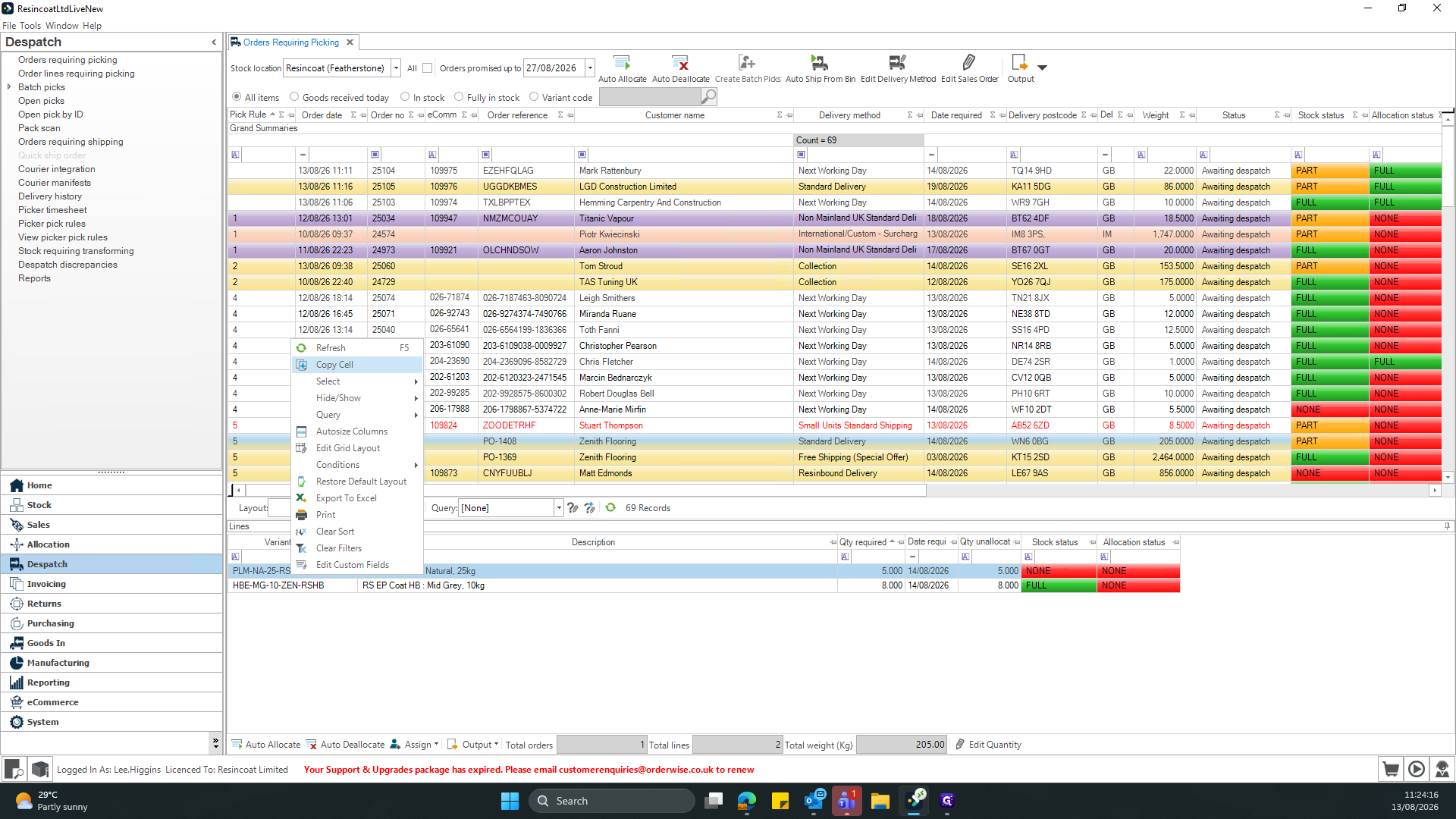Click the bottom Auto Allocate button
1456x819 pixels.
266,745
